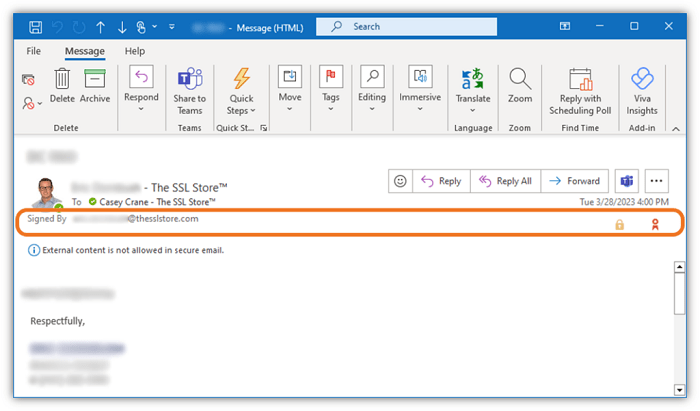Image resolution: width=700 pixels, height=411 pixels.
Task: Open the File menu
Action: (34, 50)
